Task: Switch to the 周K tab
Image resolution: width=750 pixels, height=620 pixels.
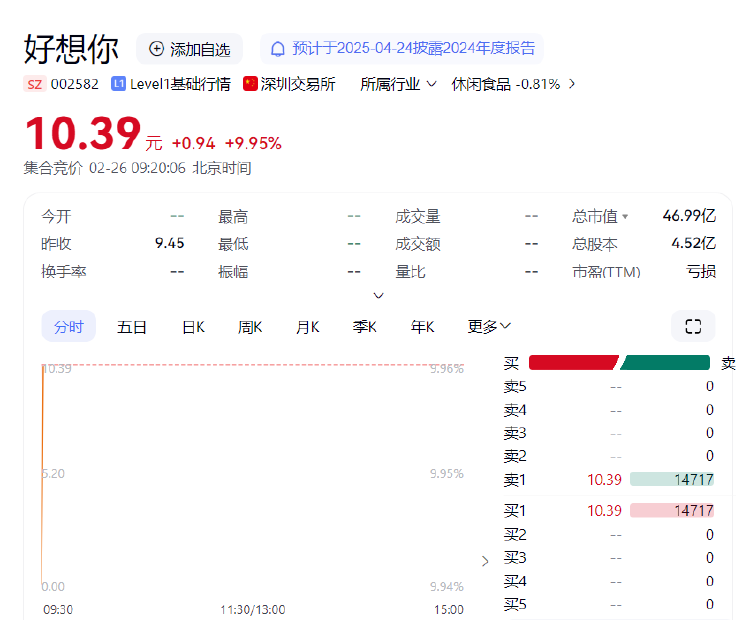Action: [x=250, y=327]
